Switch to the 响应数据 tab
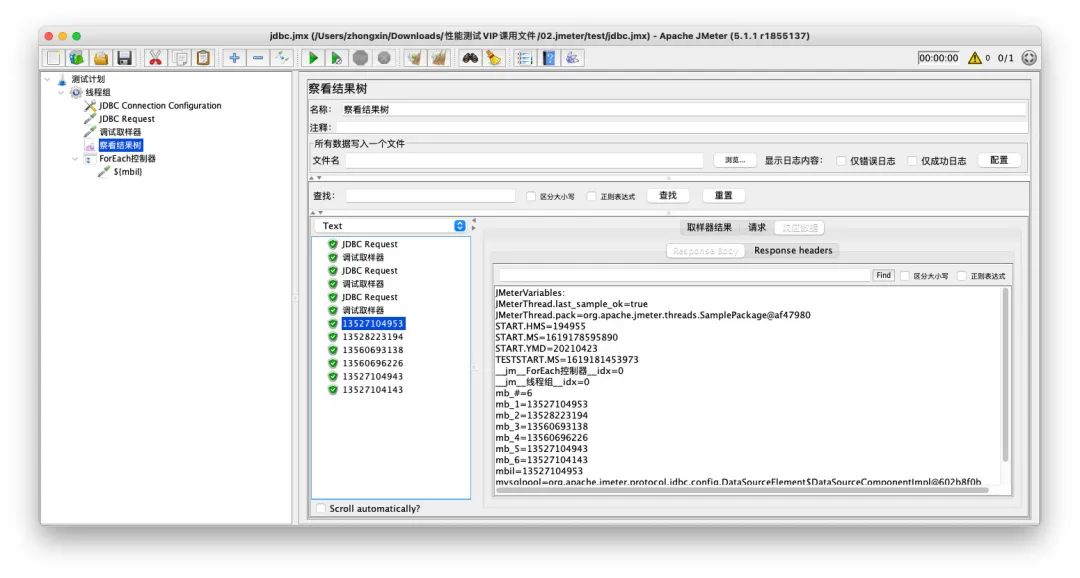Image resolution: width=1080 pixels, height=578 pixels. pyautogui.click(x=800, y=227)
